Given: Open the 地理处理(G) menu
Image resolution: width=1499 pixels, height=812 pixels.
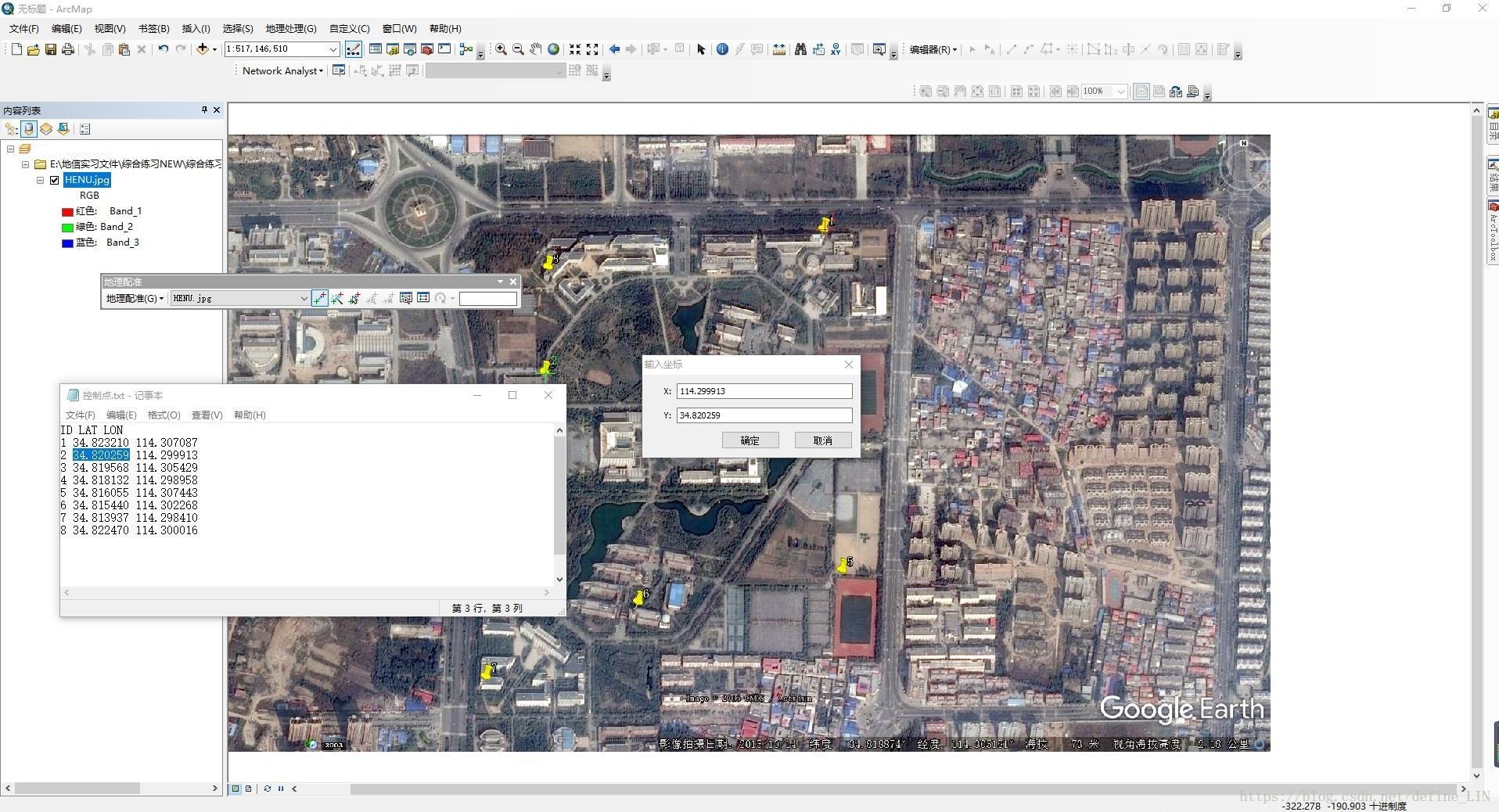Looking at the screenshot, I should 291,28.
